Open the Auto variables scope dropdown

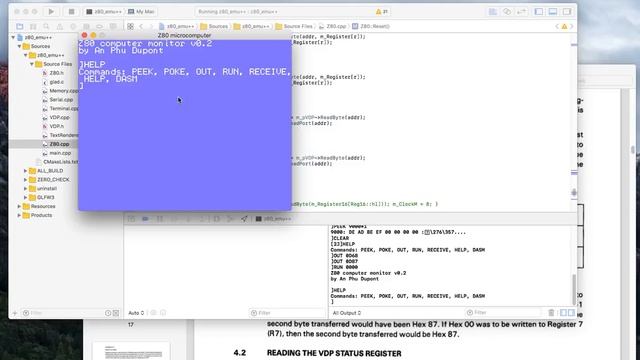[136, 313]
